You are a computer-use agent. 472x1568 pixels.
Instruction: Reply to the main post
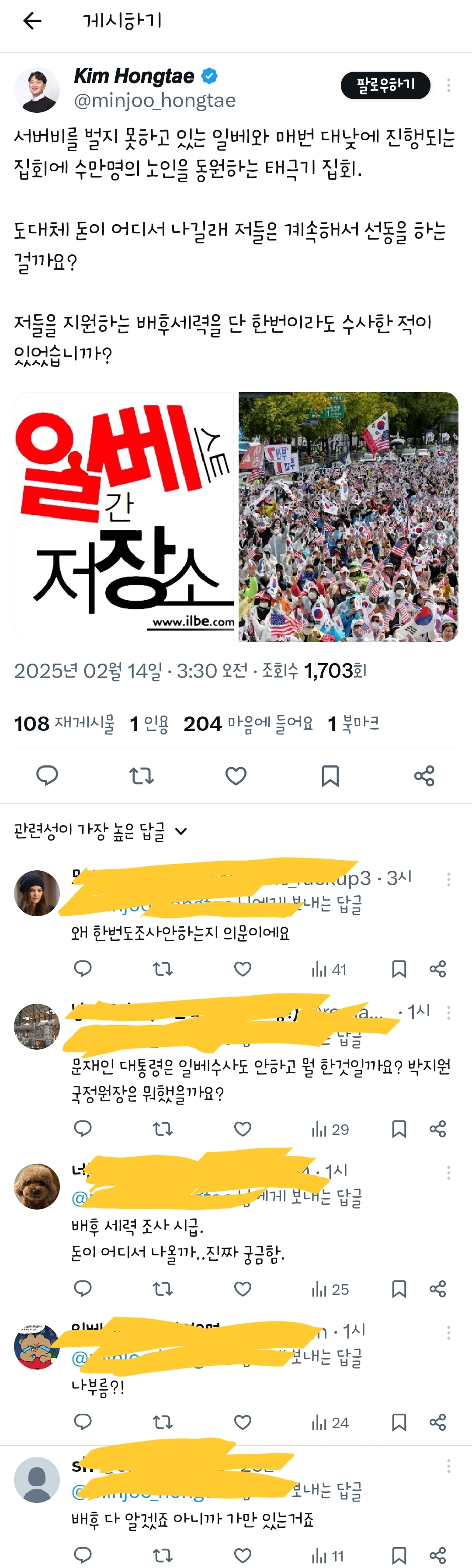48,775
